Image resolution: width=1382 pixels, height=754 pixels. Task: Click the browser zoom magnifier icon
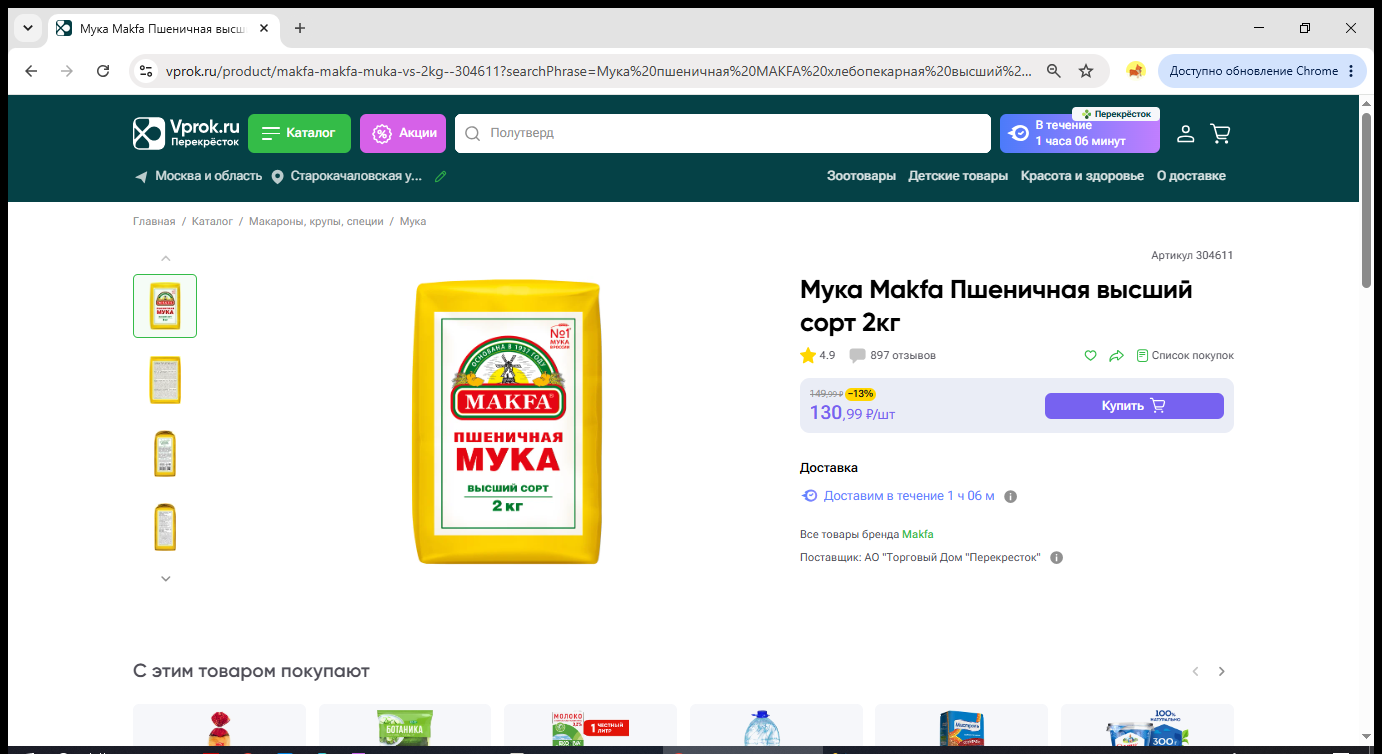(x=1054, y=71)
